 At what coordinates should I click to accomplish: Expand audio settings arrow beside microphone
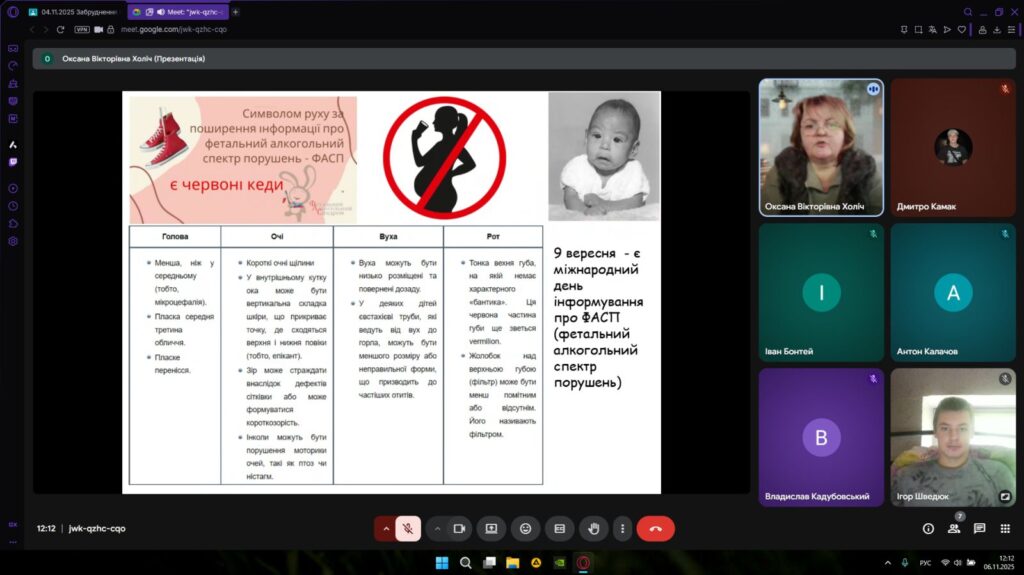[x=386, y=528]
